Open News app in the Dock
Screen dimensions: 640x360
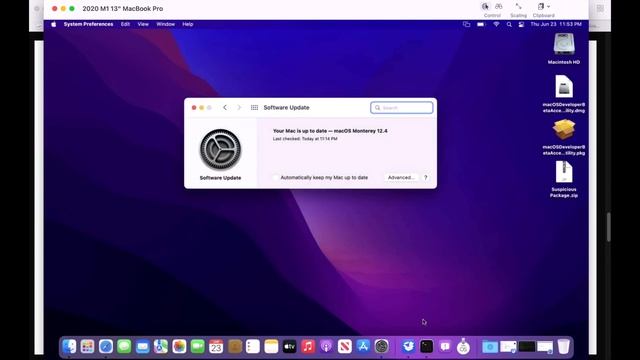click(344, 347)
